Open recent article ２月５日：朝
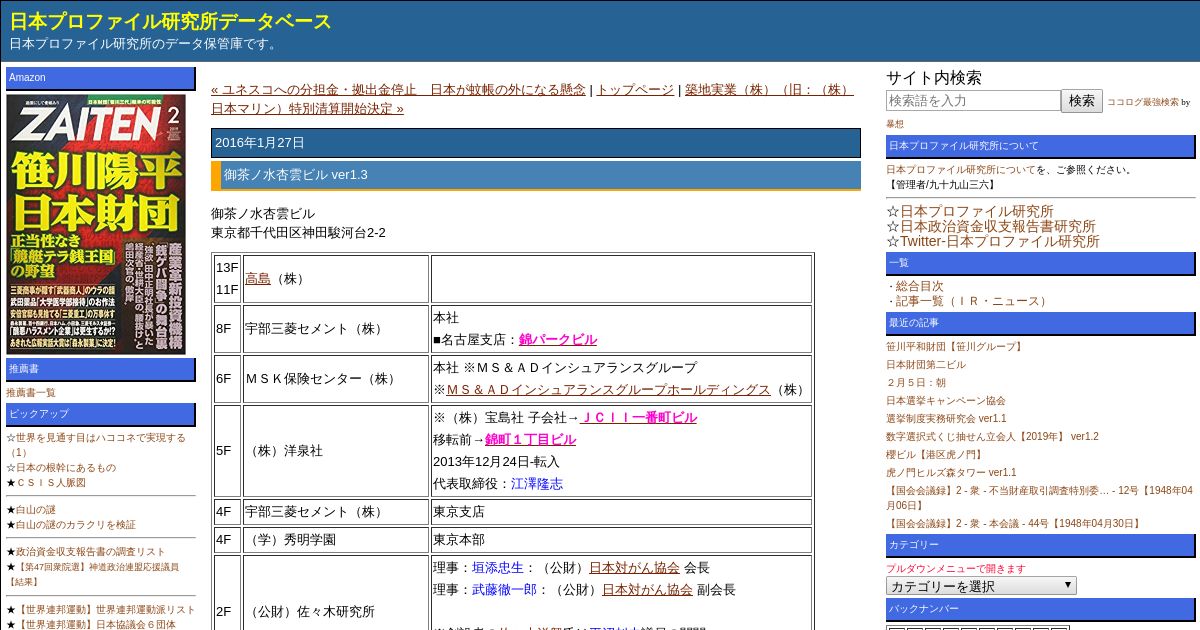The height and width of the screenshot is (630, 1200). click(x=915, y=382)
